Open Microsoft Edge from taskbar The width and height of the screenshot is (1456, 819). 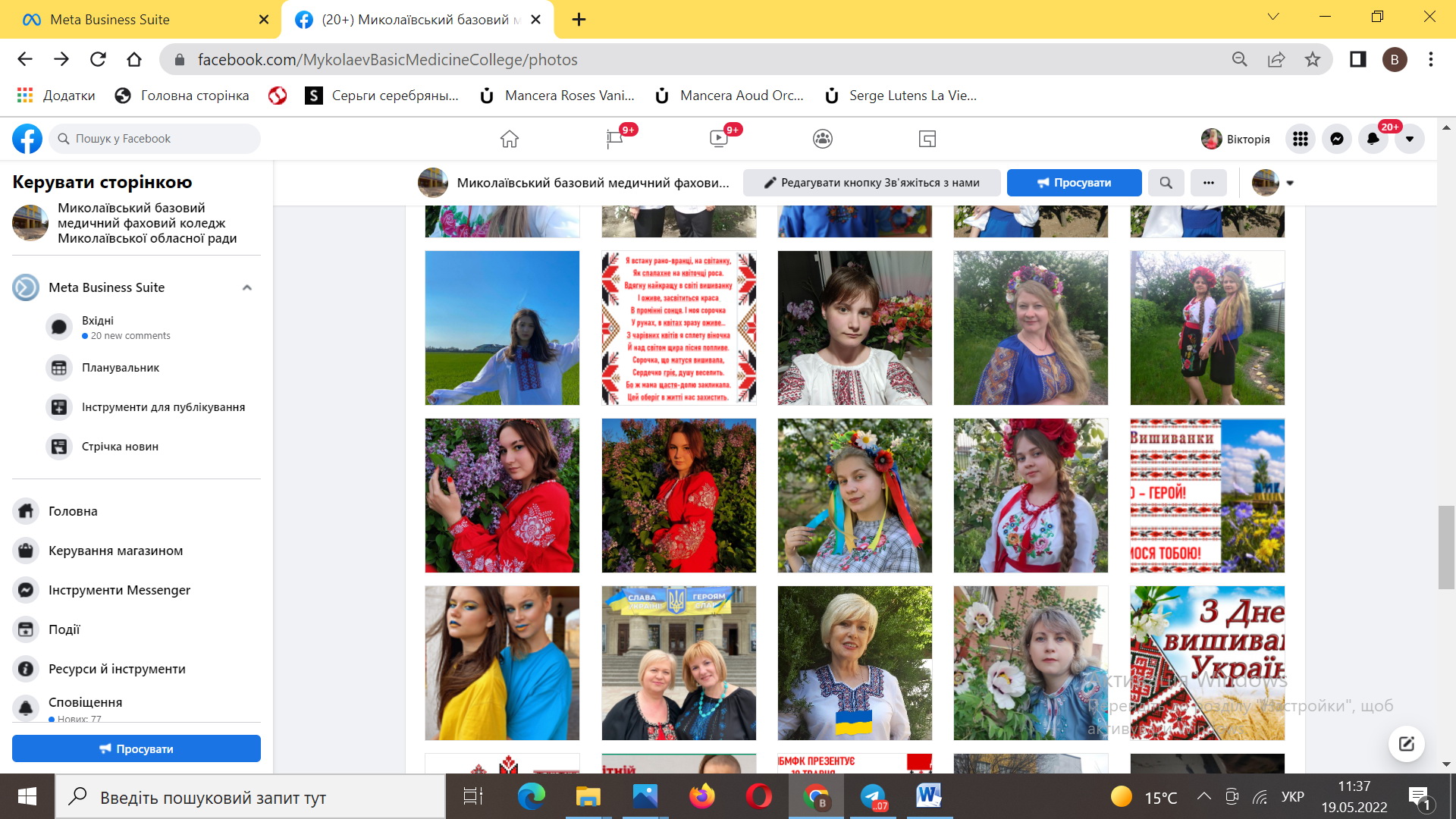pyautogui.click(x=532, y=796)
